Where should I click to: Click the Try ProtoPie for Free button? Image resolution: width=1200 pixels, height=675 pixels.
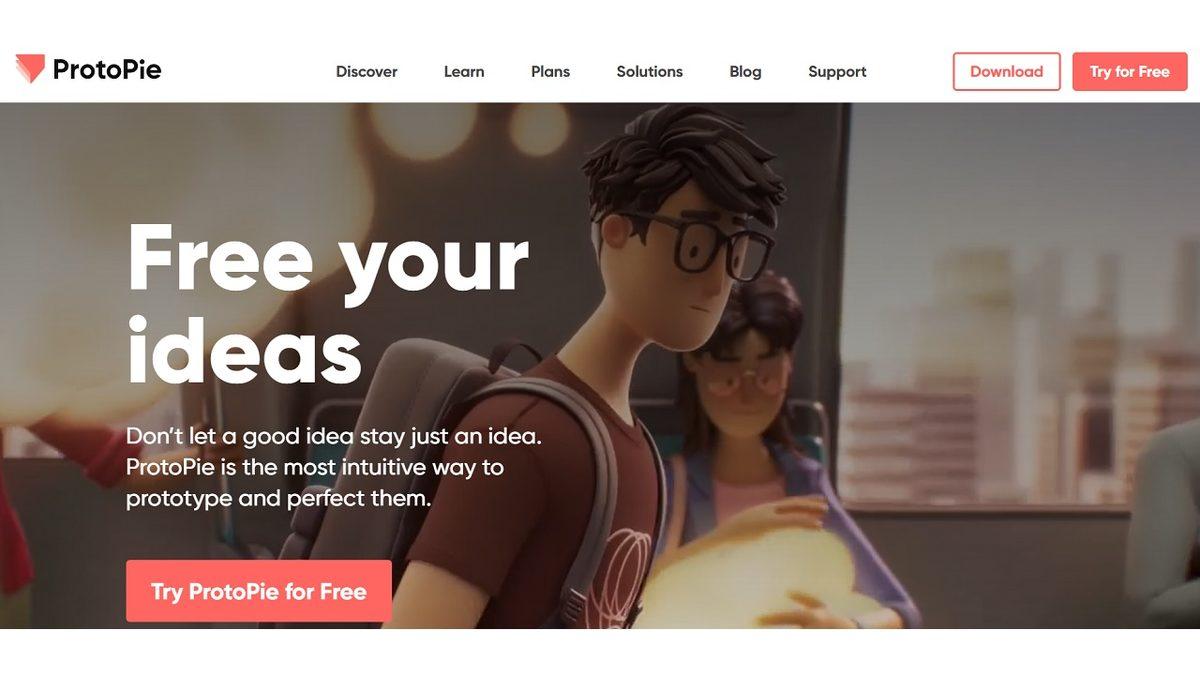[259, 591]
